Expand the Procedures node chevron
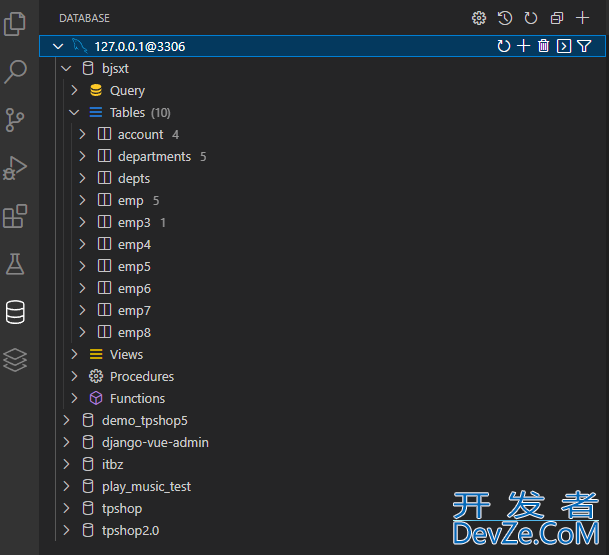This screenshot has height=555, width=609. 74,376
